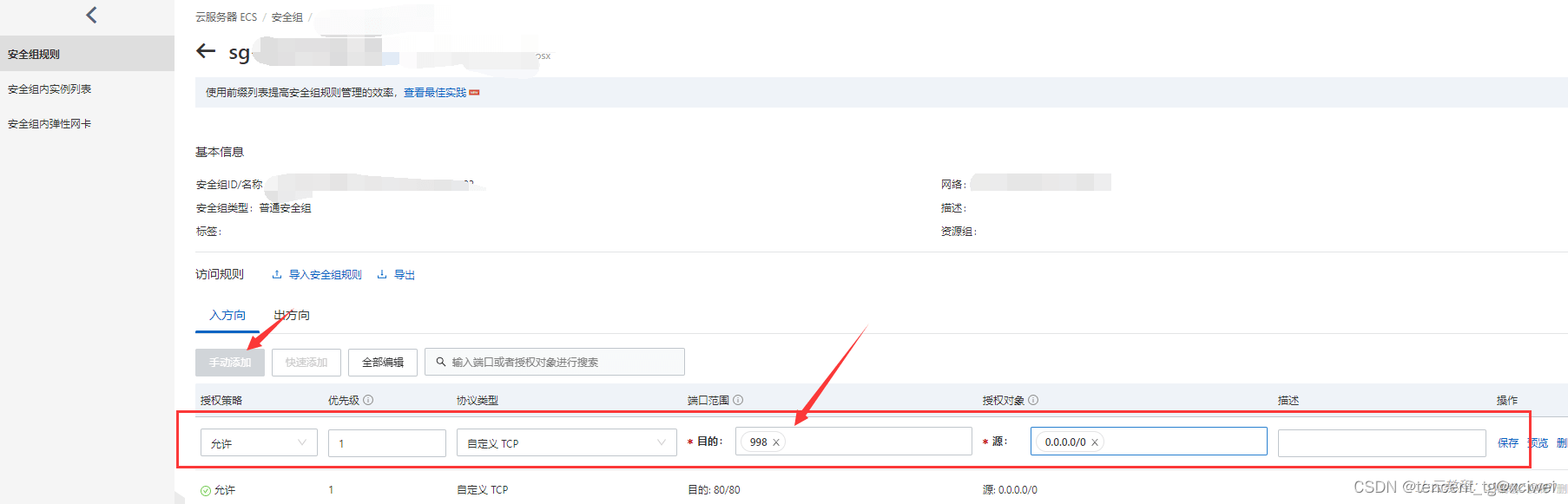The height and width of the screenshot is (504, 1568).
Task: Click the green allow status icon in 80/80 row
Action: point(206,490)
